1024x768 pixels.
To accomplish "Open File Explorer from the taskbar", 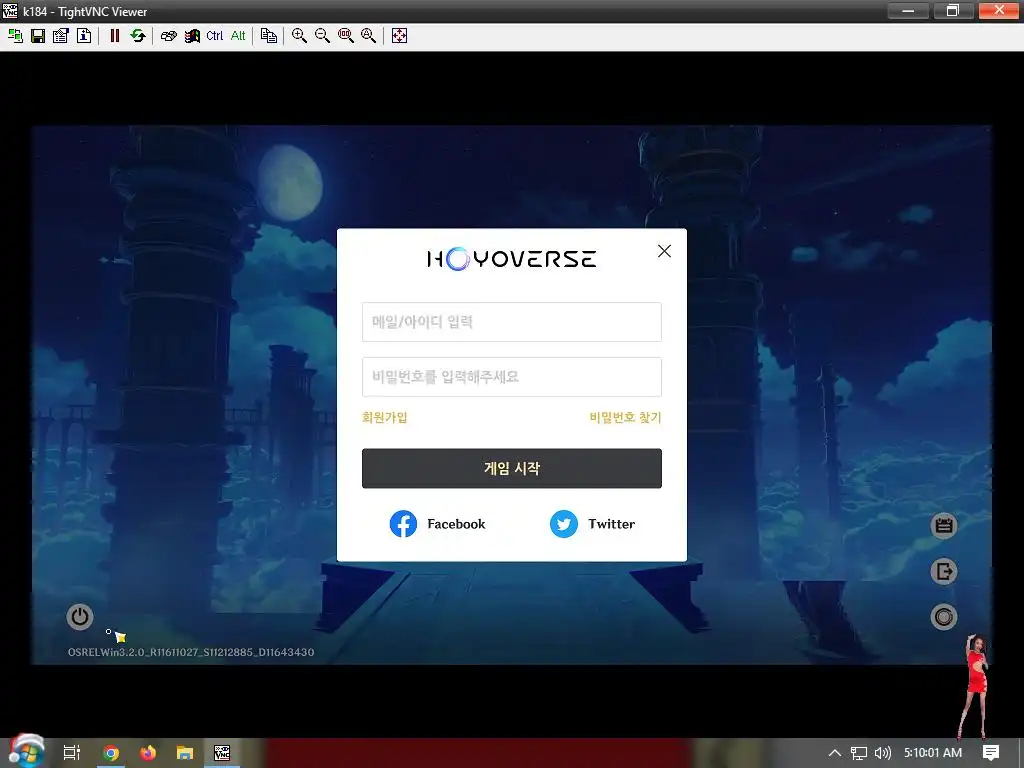I will tap(185, 753).
